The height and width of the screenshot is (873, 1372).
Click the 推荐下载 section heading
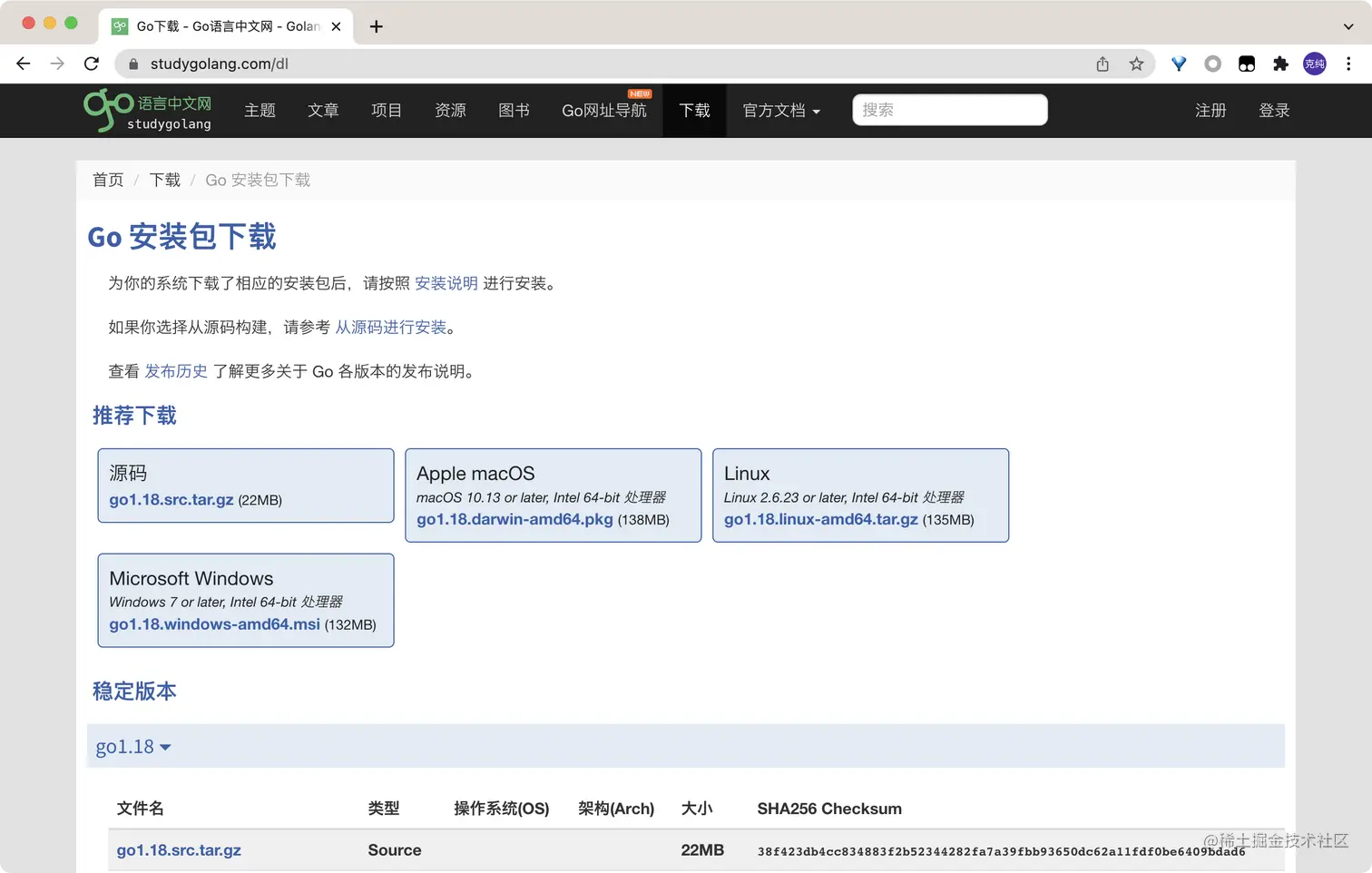point(134,416)
